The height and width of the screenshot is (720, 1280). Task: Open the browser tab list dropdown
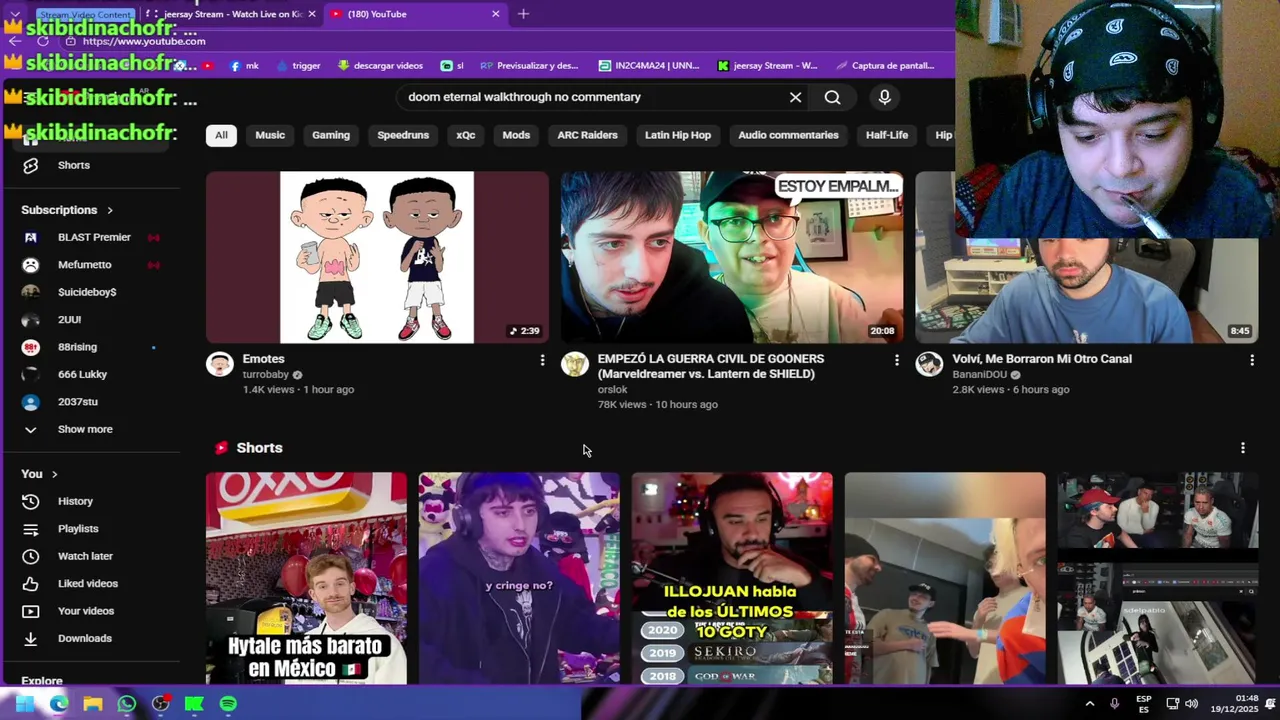coord(14,14)
